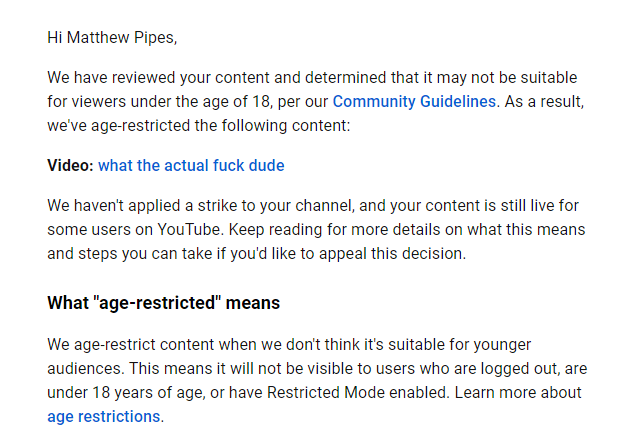
Task: Click 'Restricted Mode' in the last paragraph
Action: 326,393
